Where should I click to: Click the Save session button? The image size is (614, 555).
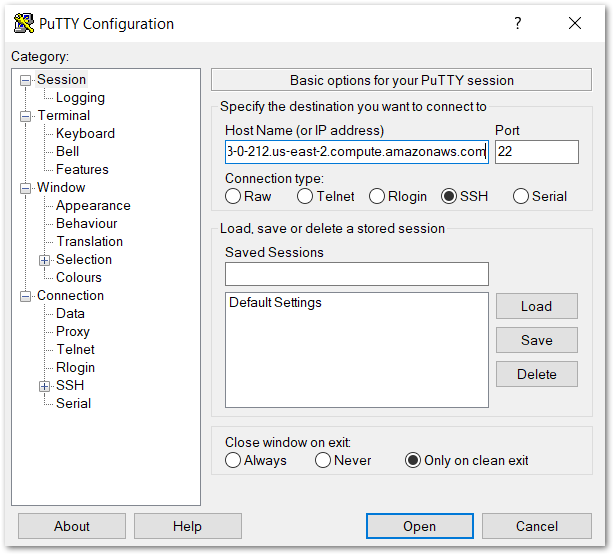pyautogui.click(x=536, y=340)
